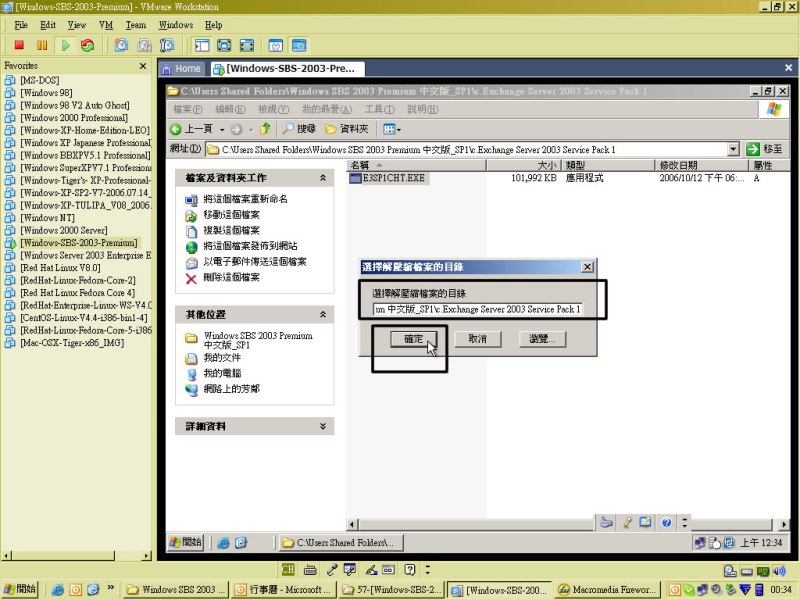Screen dimensions: 800x600
Task: Open 我的文件 in other places
Action: click(222, 358)
